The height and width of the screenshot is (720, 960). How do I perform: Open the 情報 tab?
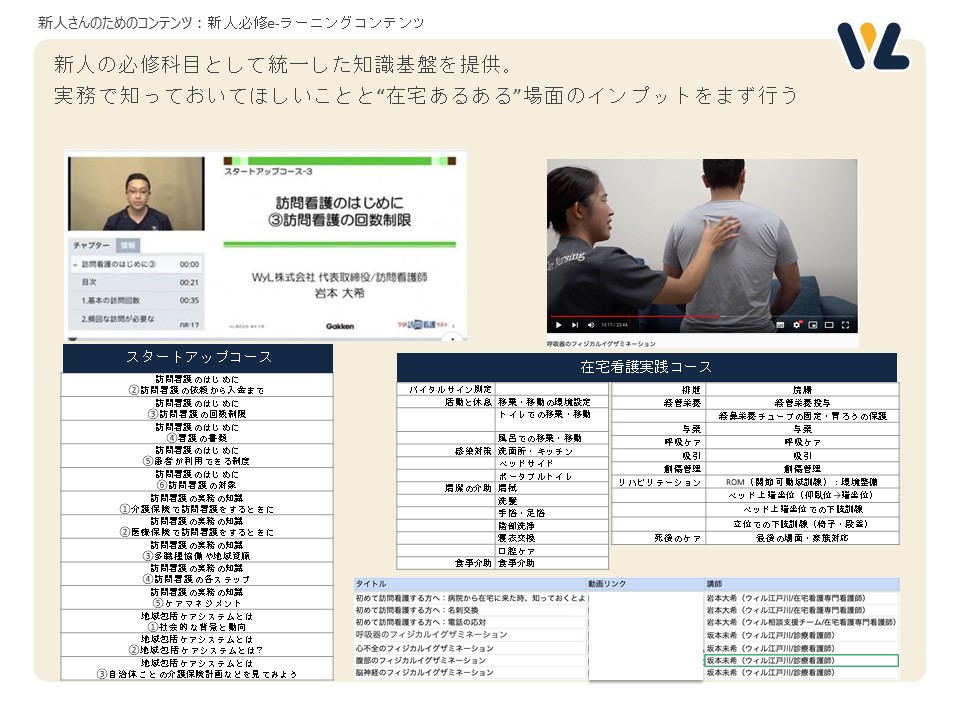pos(128,246)
